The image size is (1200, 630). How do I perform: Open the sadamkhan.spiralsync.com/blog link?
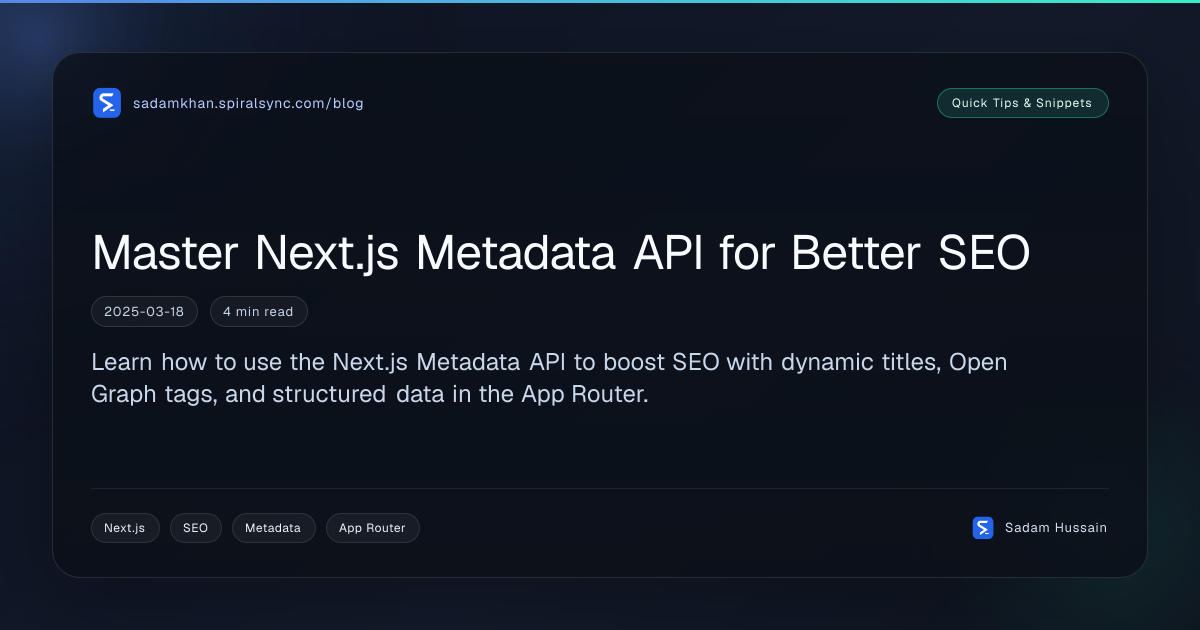[x=248, y=103]
